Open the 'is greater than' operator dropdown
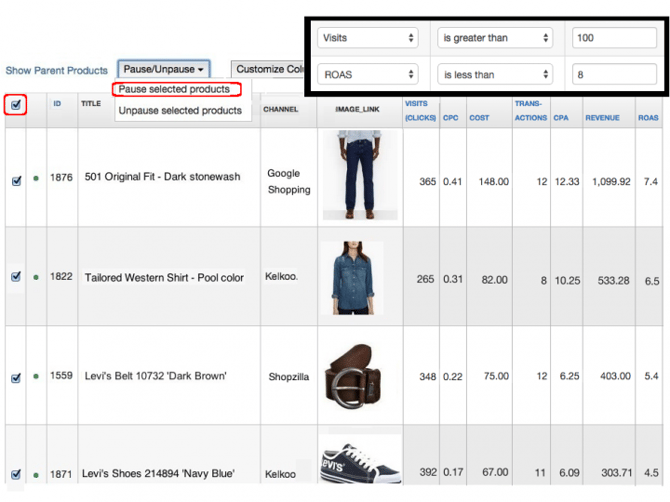Screen dimensions: 670x502 (495, 38)
